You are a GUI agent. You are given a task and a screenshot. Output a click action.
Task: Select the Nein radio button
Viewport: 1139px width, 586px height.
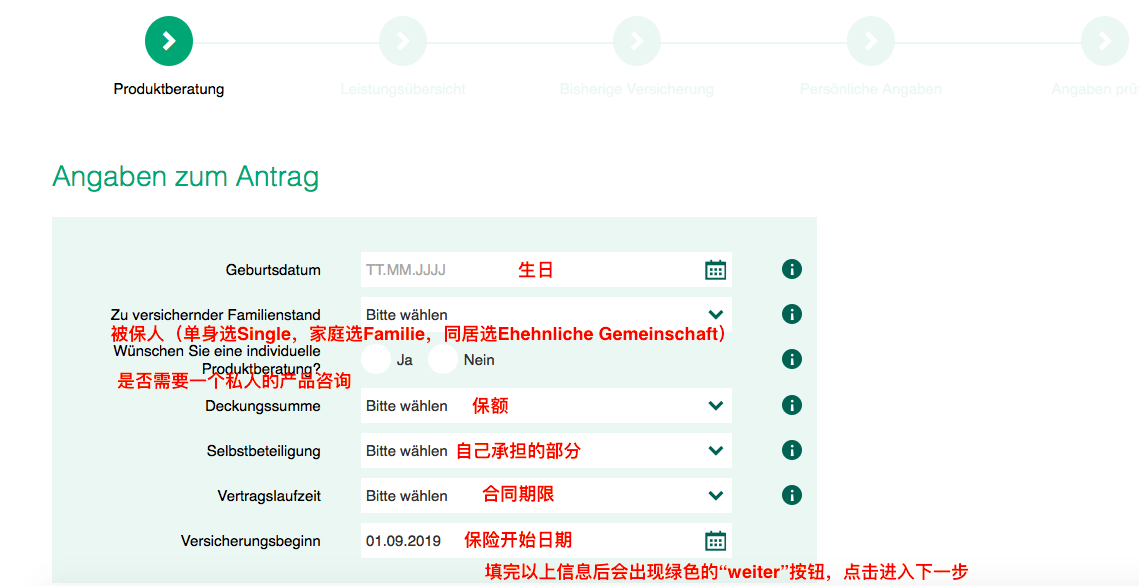pyautogui.click(x=443, y=360)
